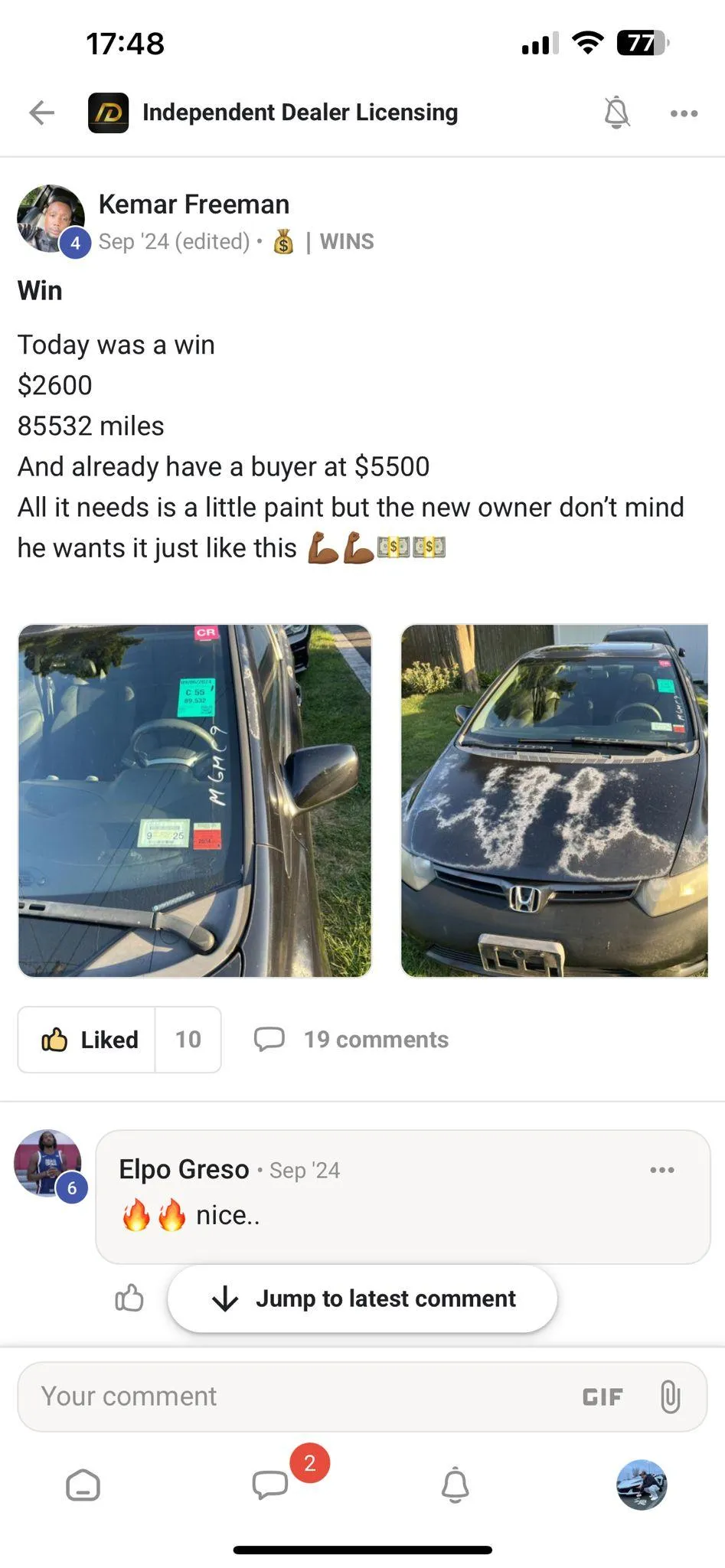View Kemar Freeman's profile picture
Viewport: 725px width, 1568px height.
[51, 219]
